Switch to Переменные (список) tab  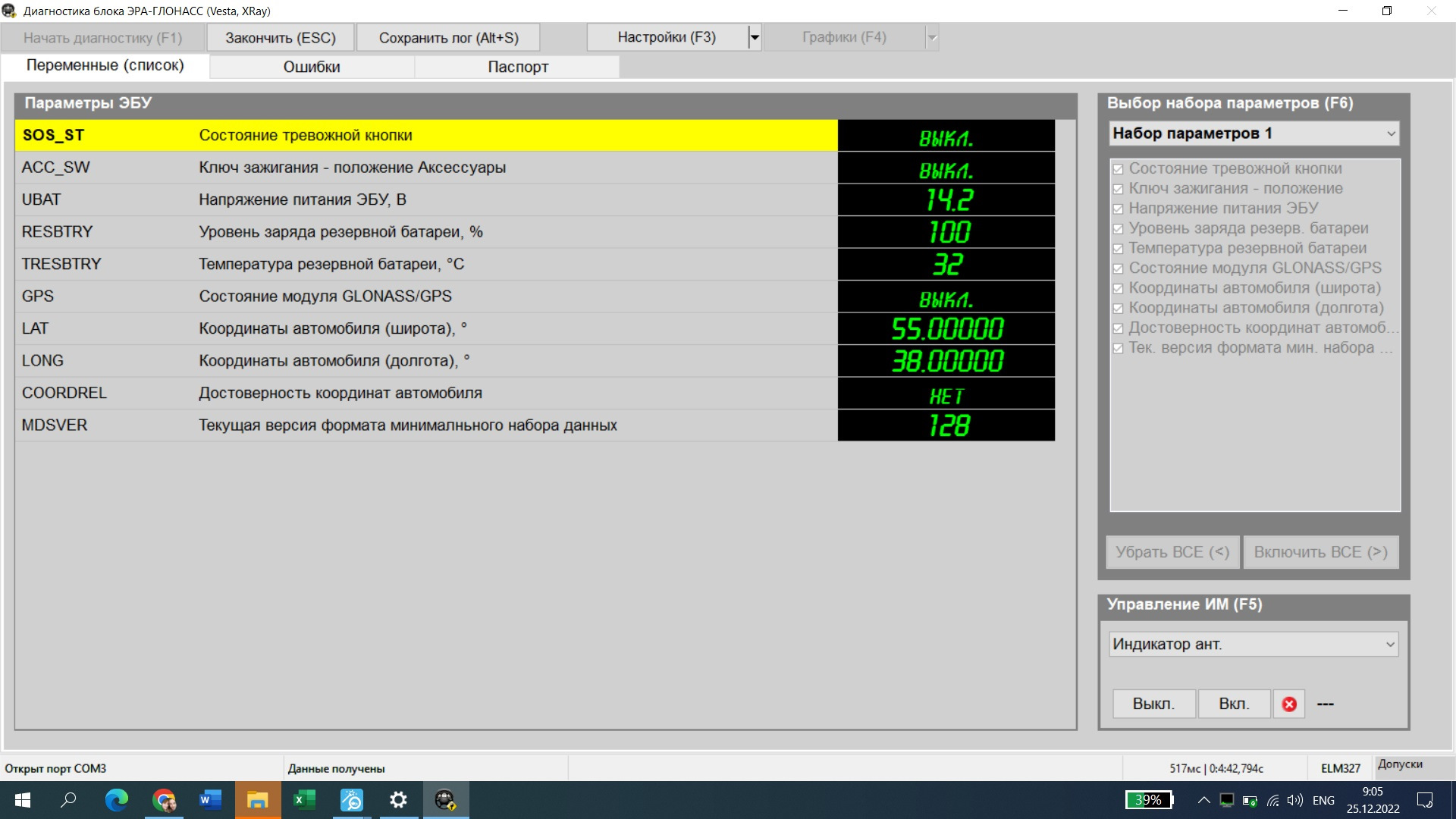(x=105, y=65)
